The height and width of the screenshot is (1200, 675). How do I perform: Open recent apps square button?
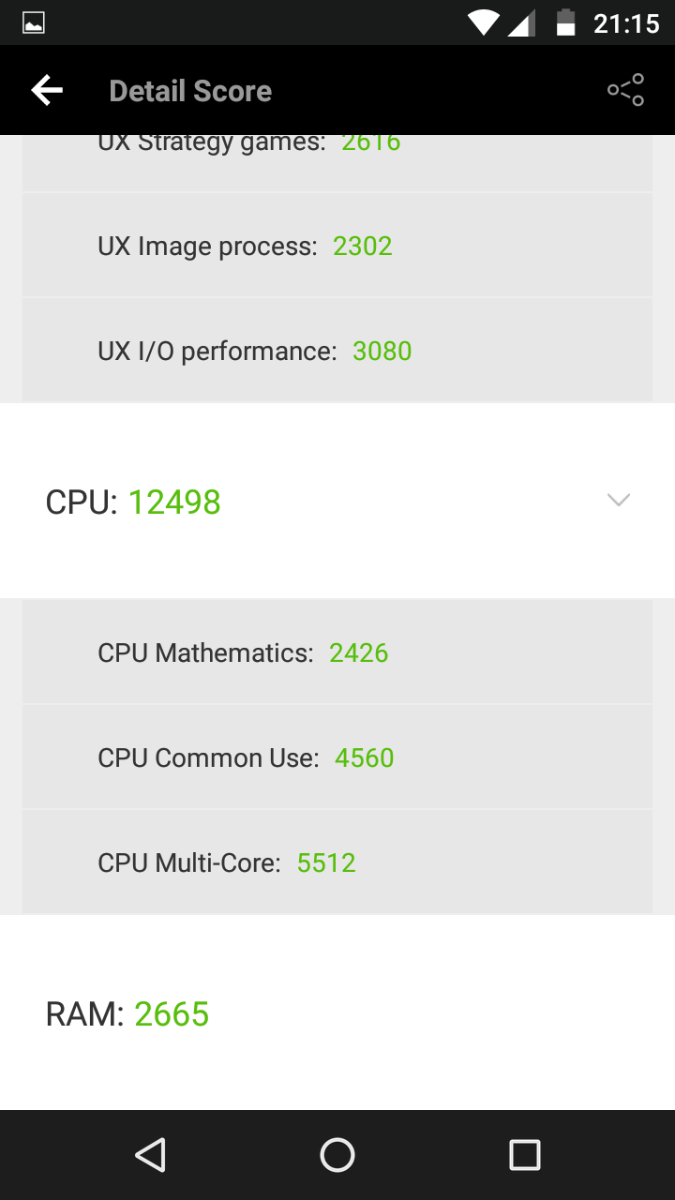tap(524, 1155)
